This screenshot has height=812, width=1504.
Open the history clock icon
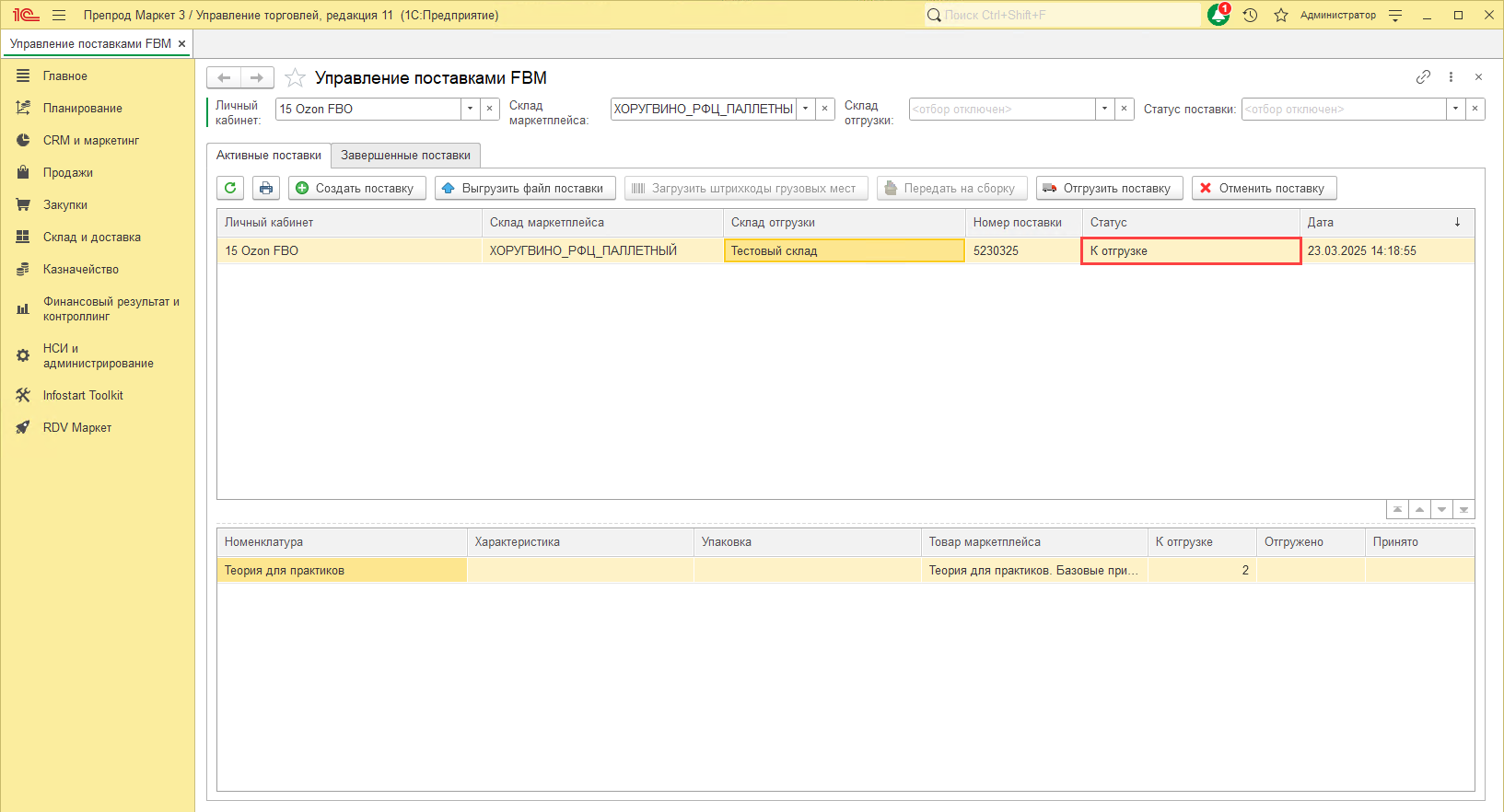[x=1250, y=15]
